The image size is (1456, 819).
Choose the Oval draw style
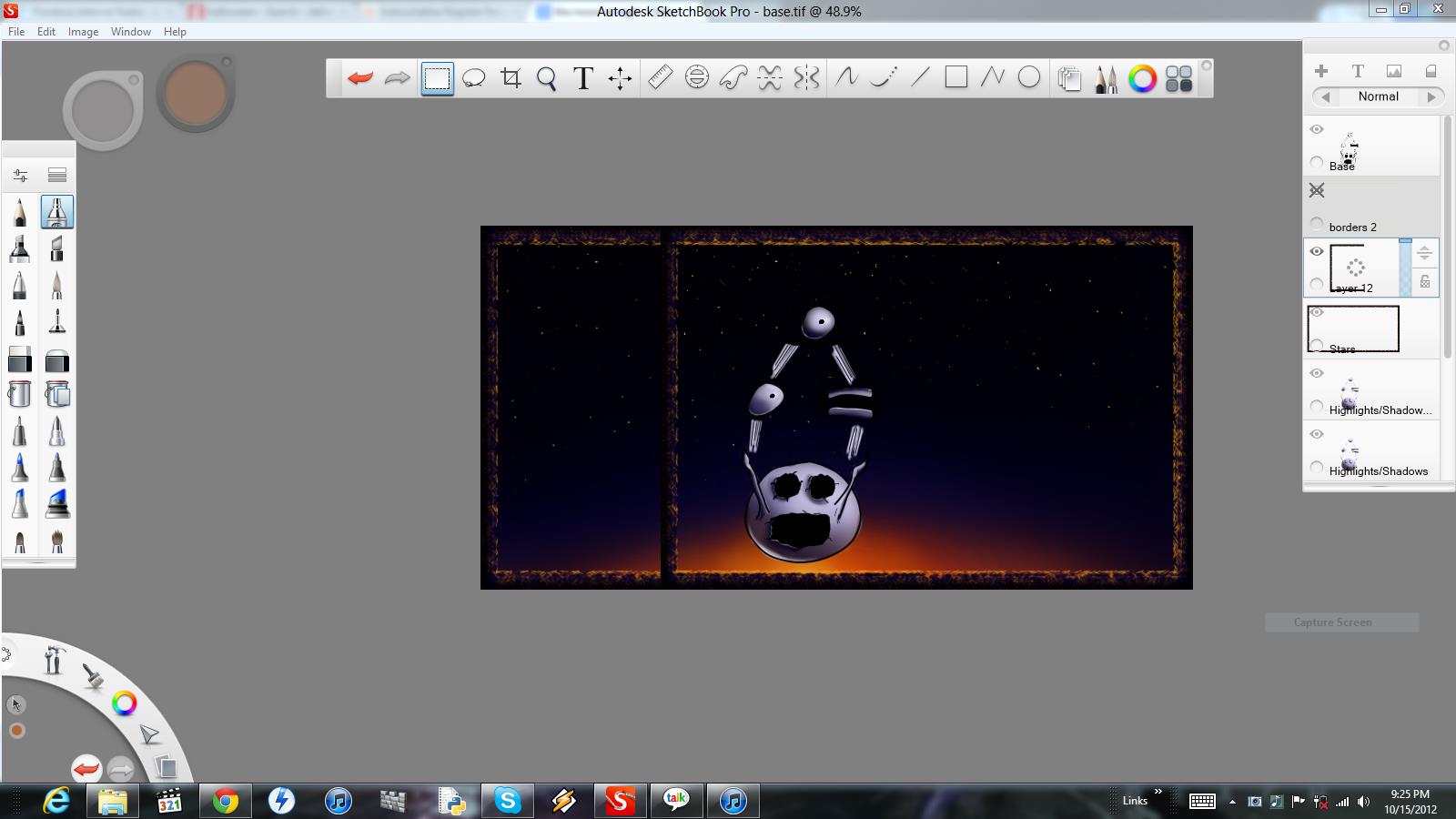1029,78
